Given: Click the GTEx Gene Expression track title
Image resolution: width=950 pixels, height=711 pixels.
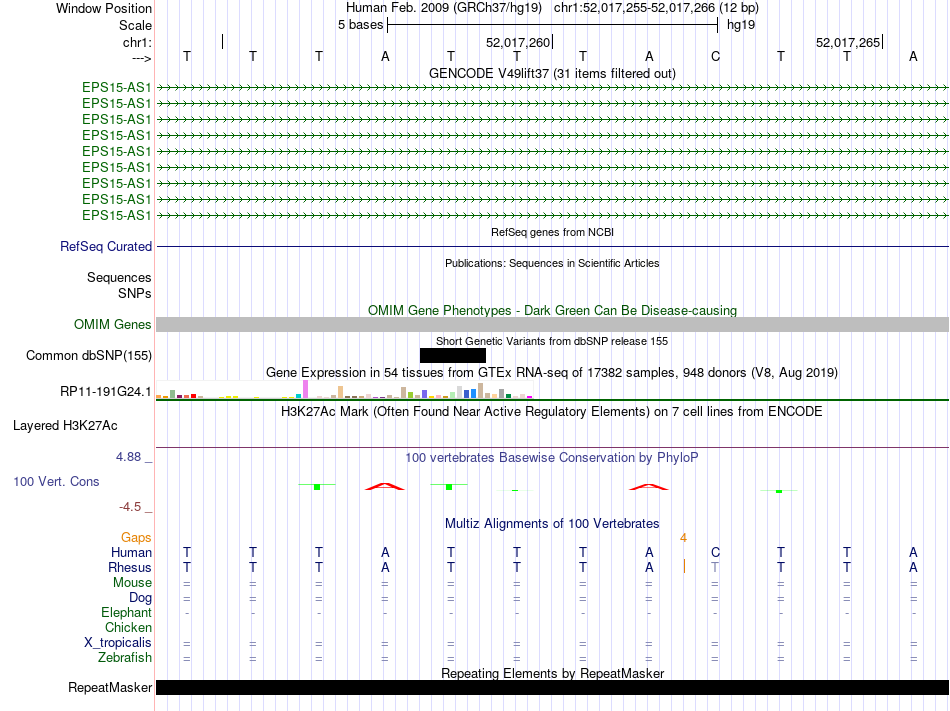Looking at the screenshot, I should point(552,372).
